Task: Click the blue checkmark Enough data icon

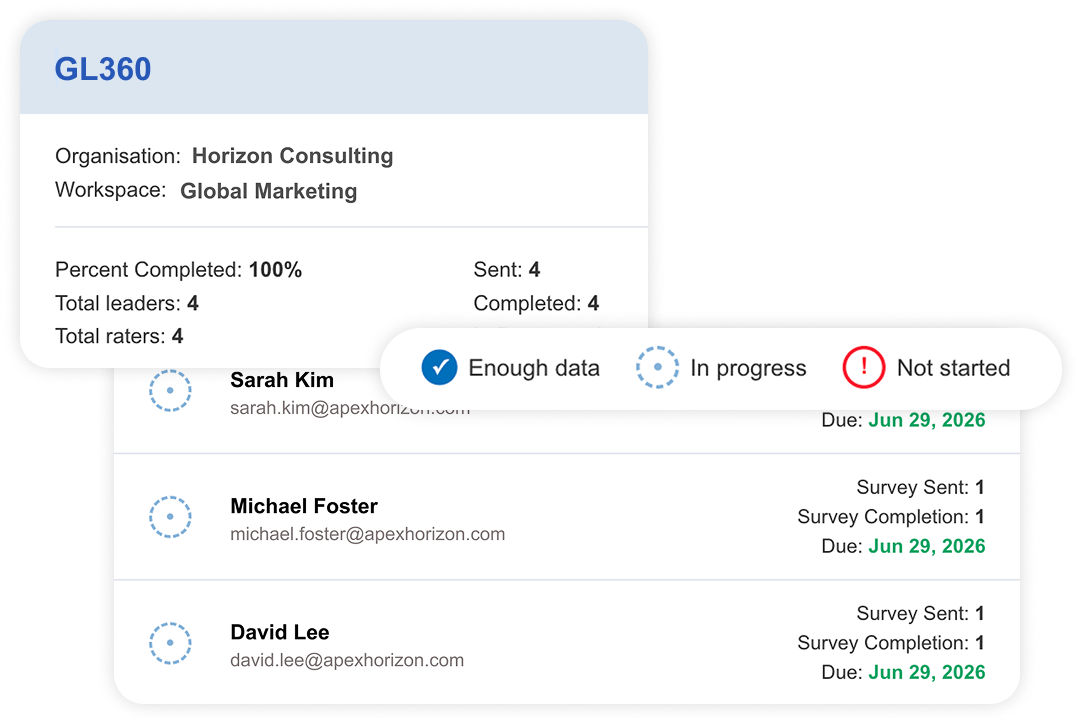Action: click(x=440, y=367)
